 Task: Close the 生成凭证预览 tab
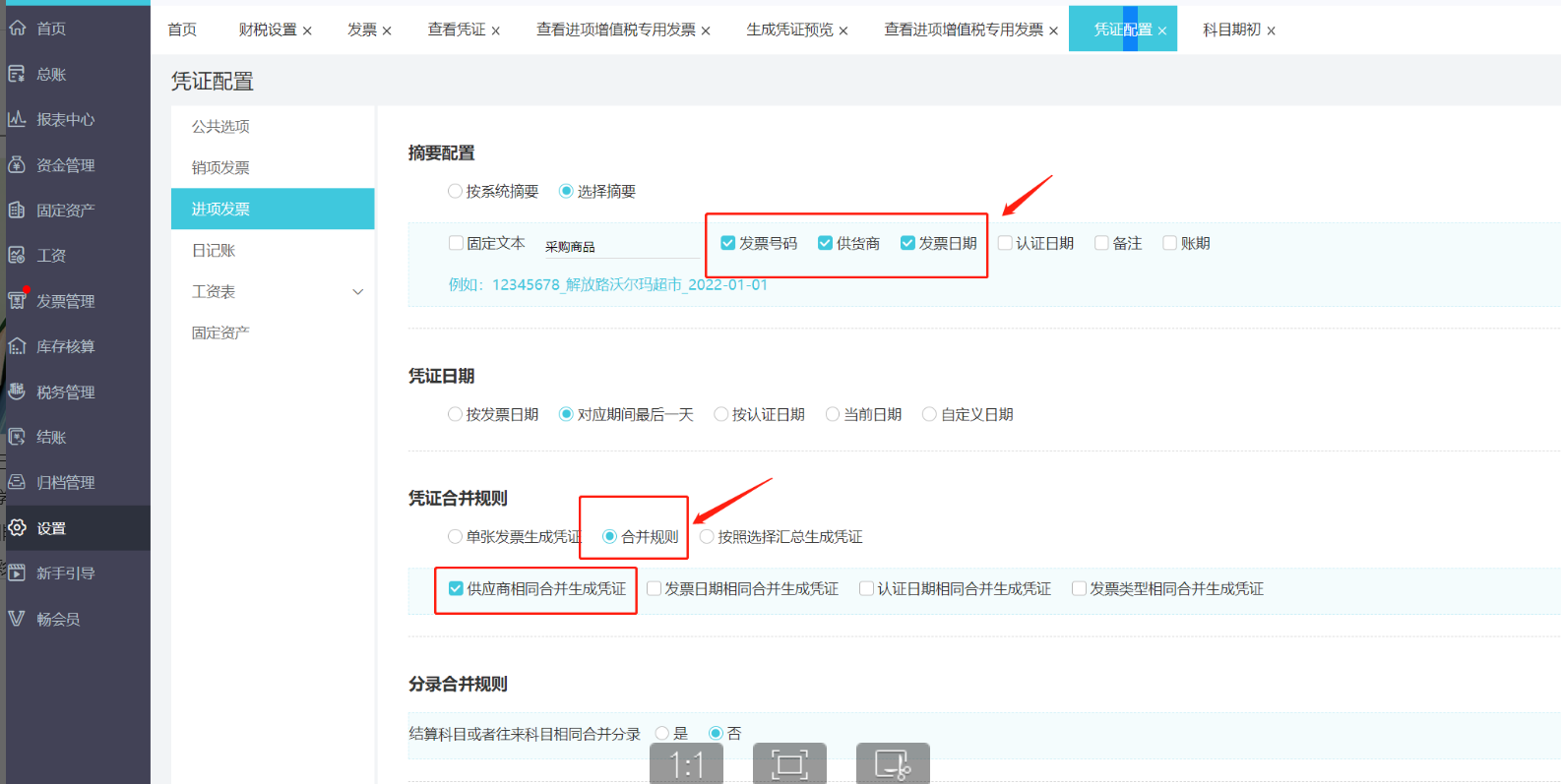pyautogui.click(x=843, y=31)
